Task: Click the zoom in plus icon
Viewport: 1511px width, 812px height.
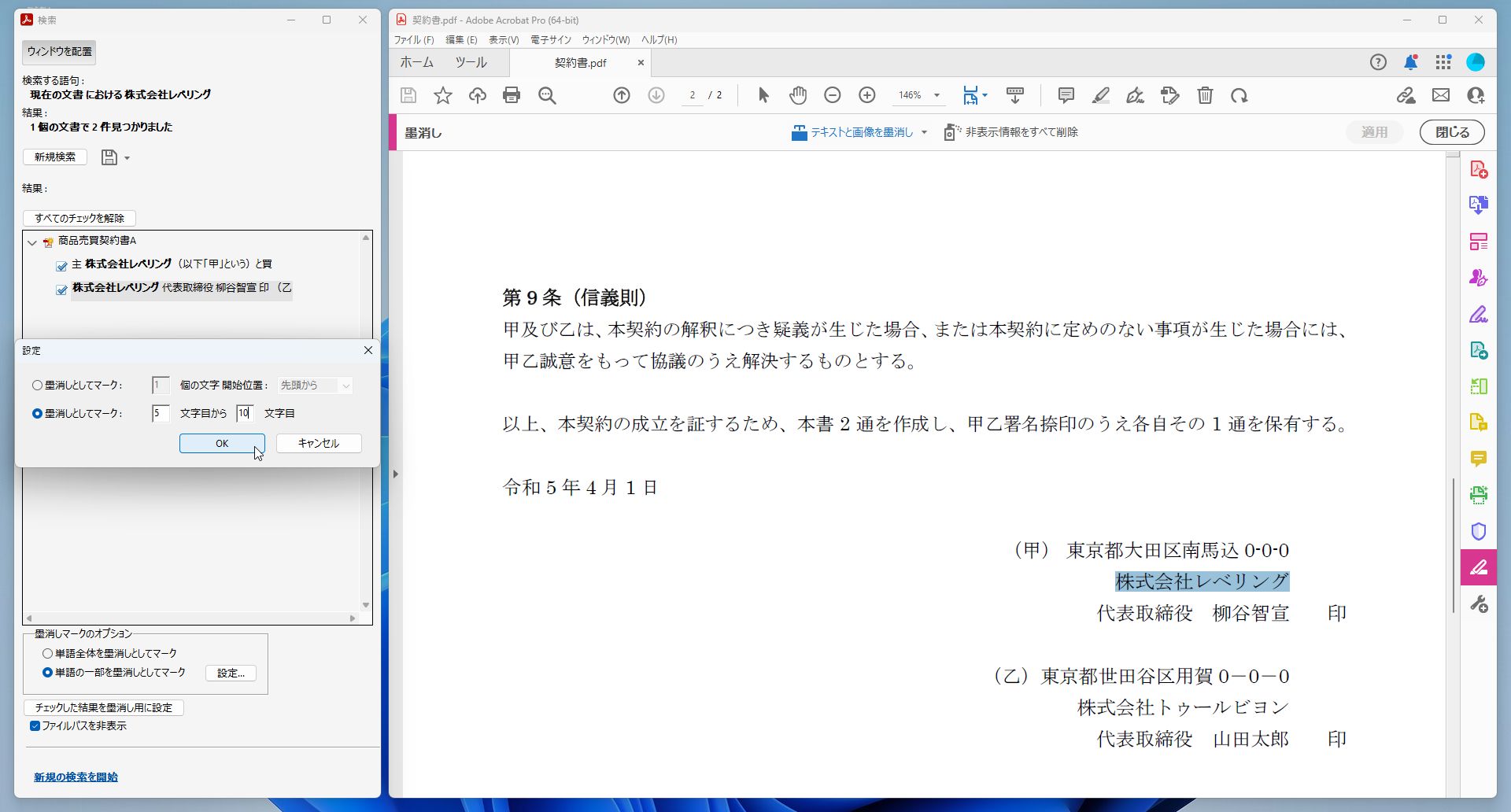Action: pos(866,94)
